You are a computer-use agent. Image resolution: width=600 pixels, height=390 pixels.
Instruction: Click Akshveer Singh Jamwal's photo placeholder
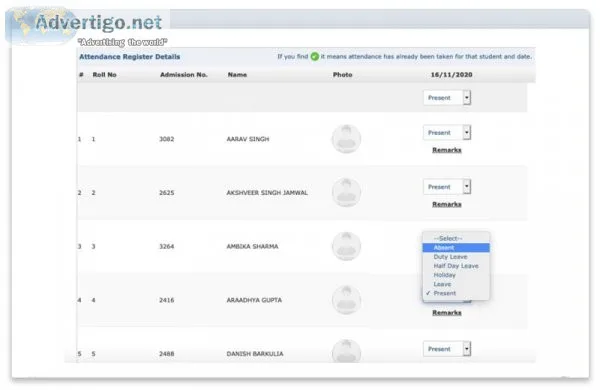(x=346, y=192)
